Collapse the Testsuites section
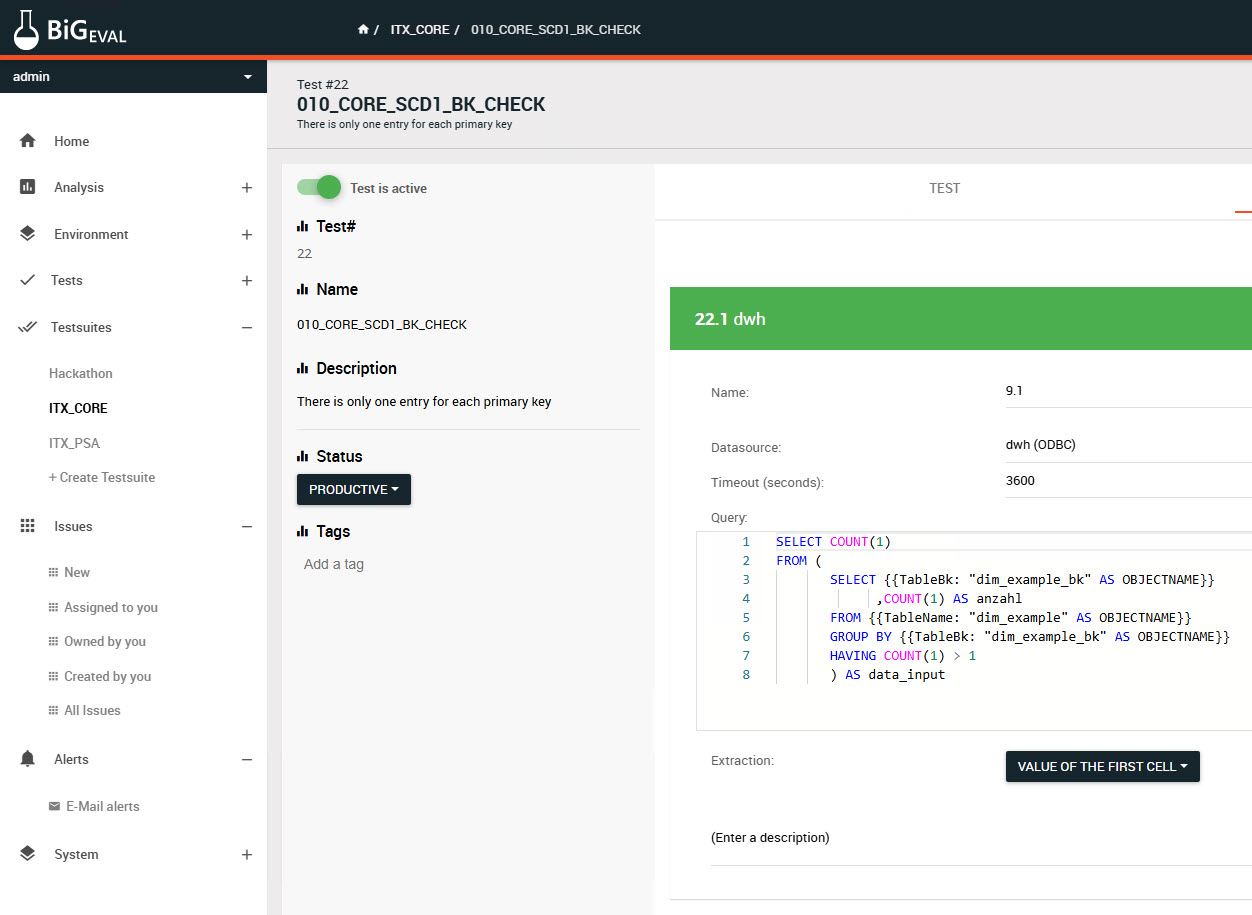 coord(247,327)
